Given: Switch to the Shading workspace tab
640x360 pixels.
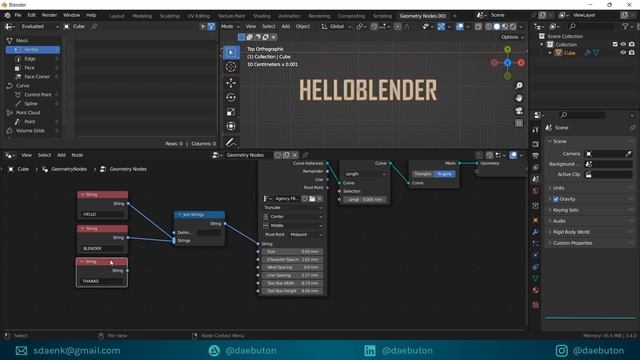Looking at the screenshot, I should point(262,16).
